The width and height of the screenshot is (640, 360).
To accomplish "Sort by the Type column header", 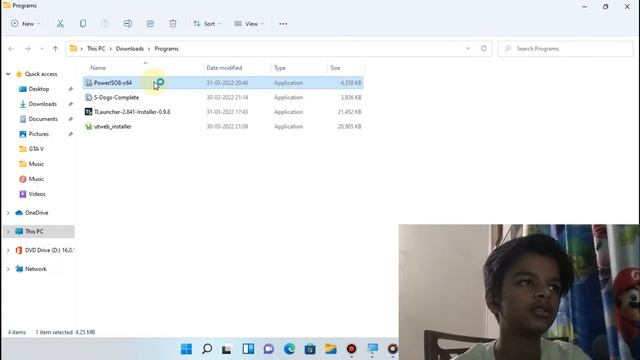I will coord(280,68).
